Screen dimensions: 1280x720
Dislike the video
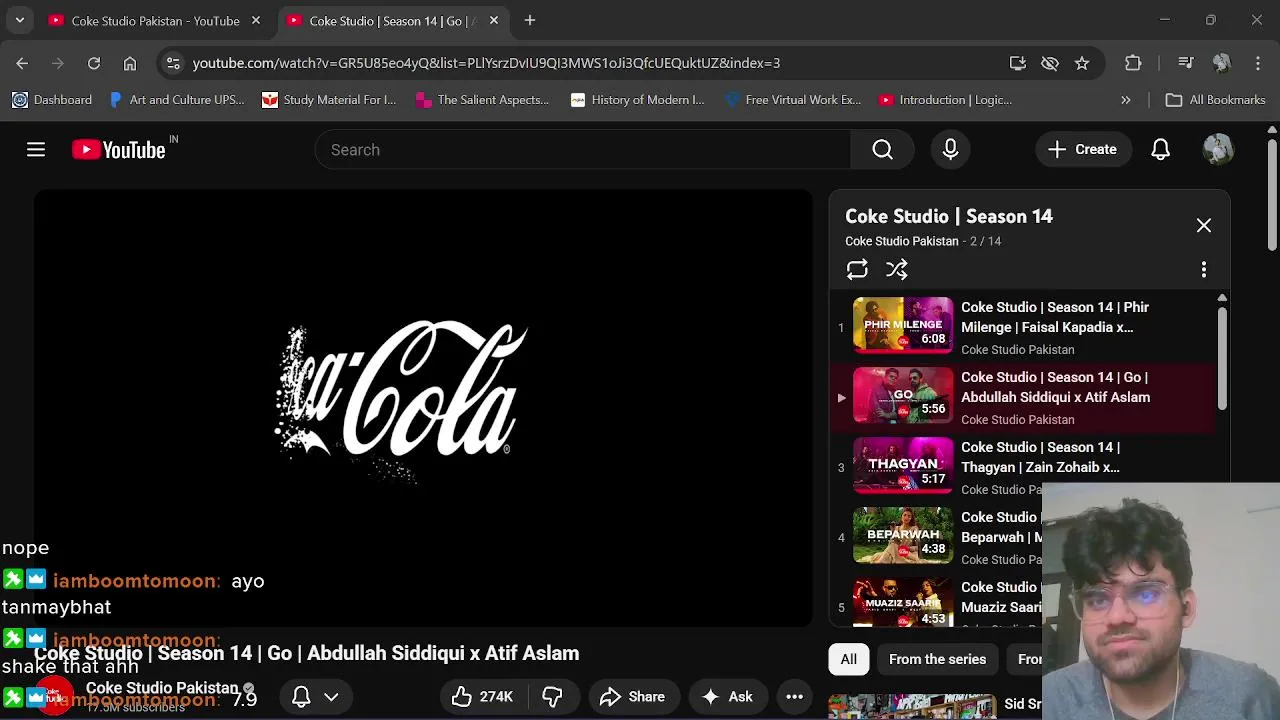pos(552,697)
